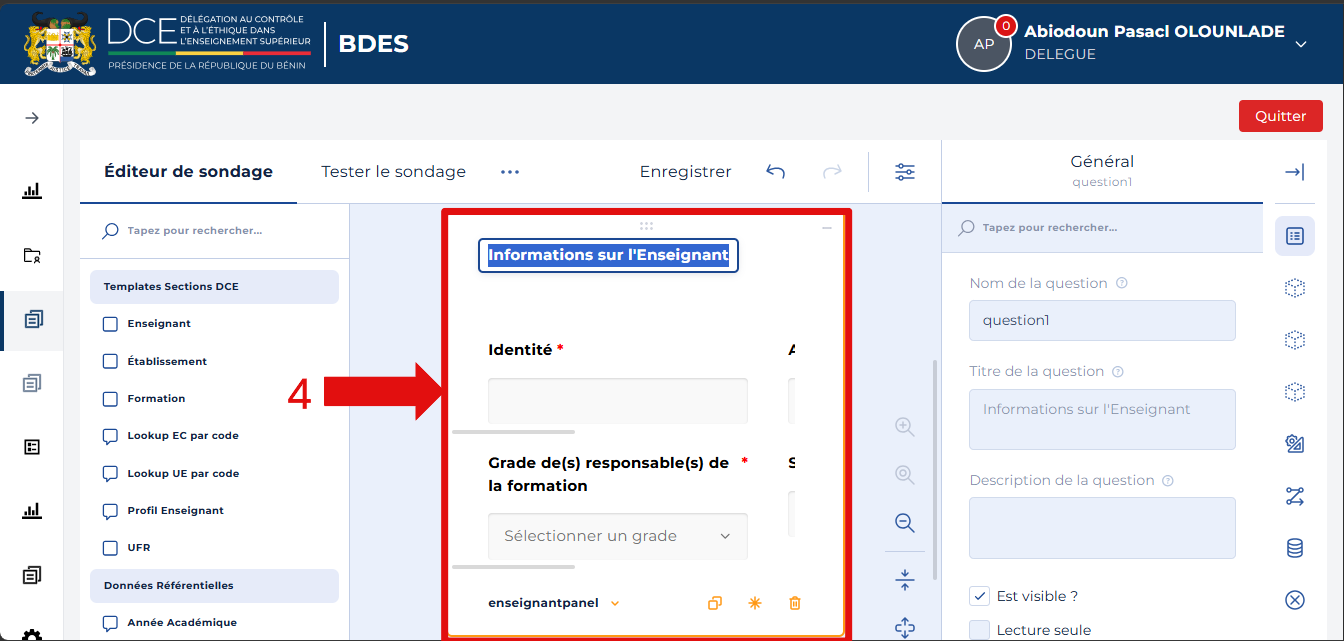Open the three-dots more tabs menu
The height and width of the screenshot is (641, 1344).
point(510,172)
